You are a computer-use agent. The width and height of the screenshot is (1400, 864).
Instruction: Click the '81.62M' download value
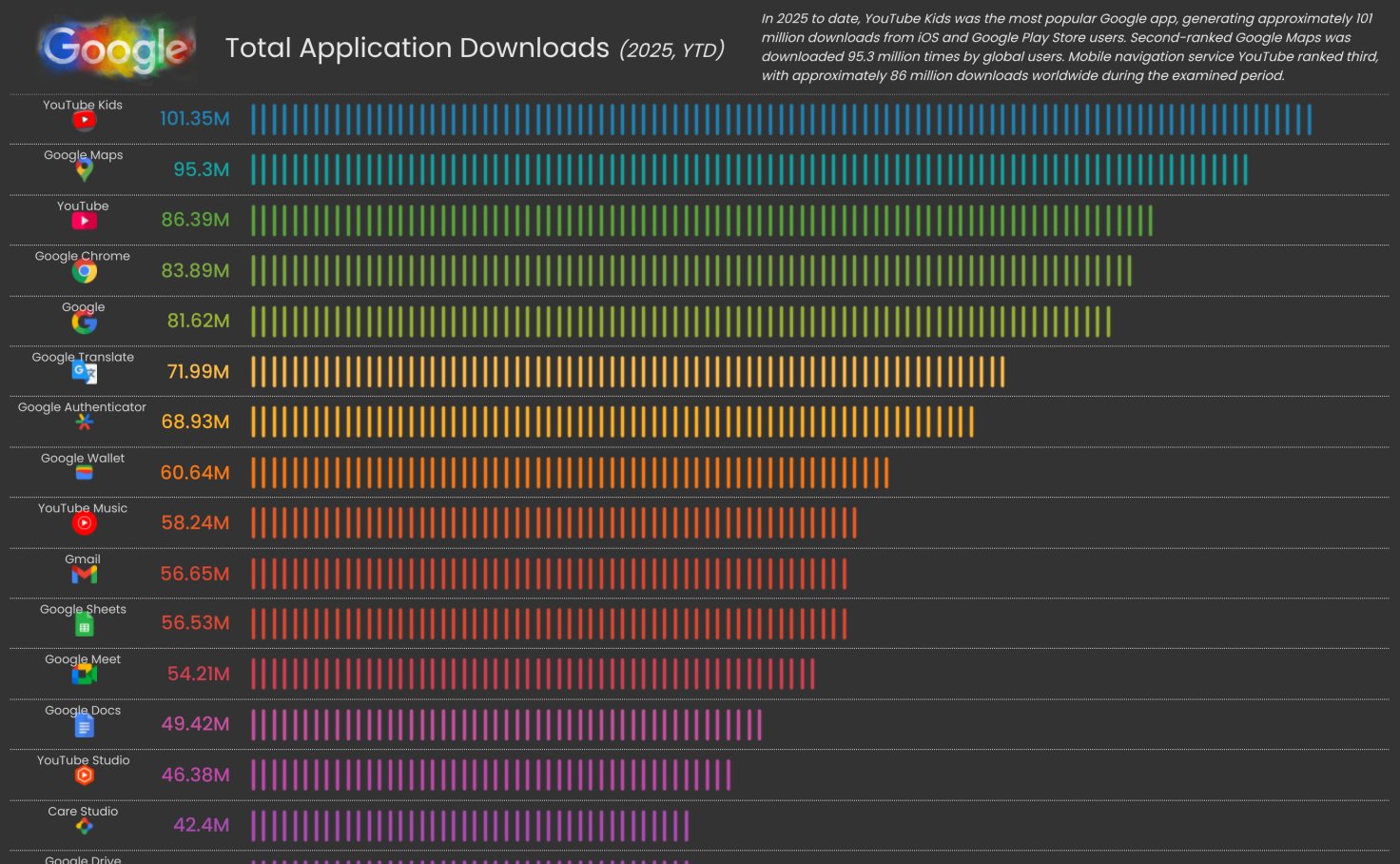pyautogui.click(x=199, y=321)
